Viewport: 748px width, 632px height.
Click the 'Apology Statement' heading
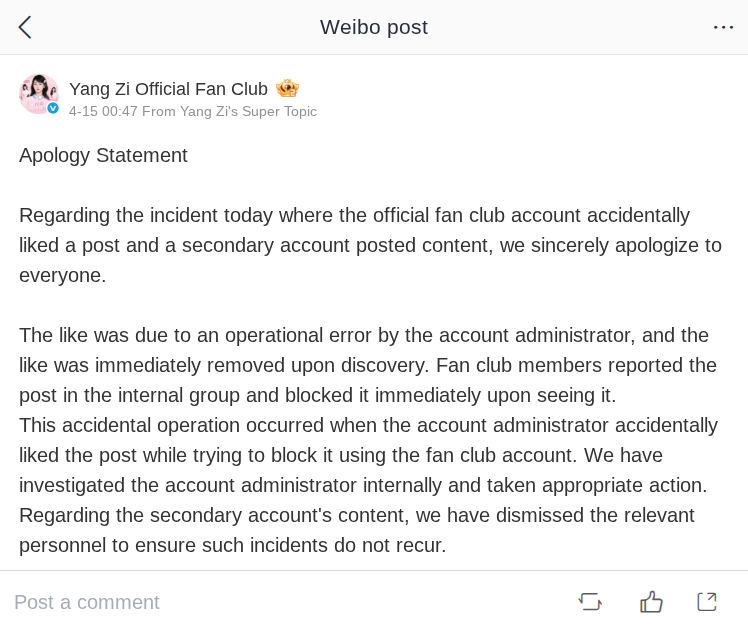coord(103,155)
